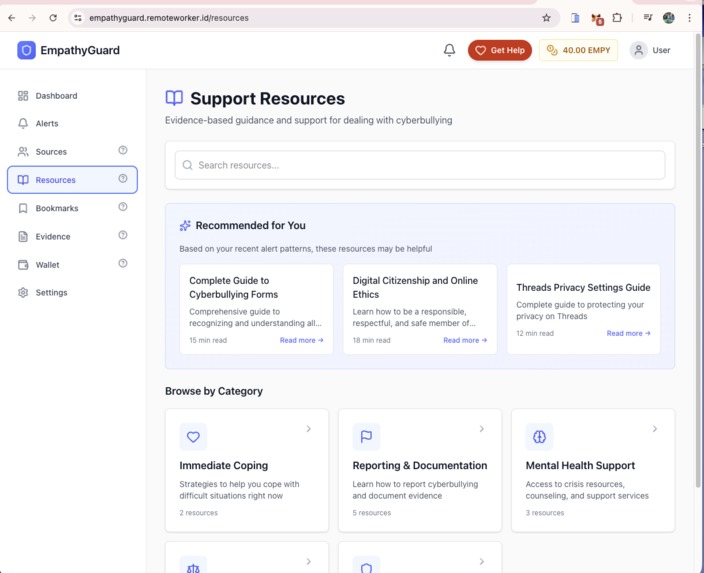Open Bookmarks in the sidebar
The image size is (704, 573).
click(x=72, y=208)
